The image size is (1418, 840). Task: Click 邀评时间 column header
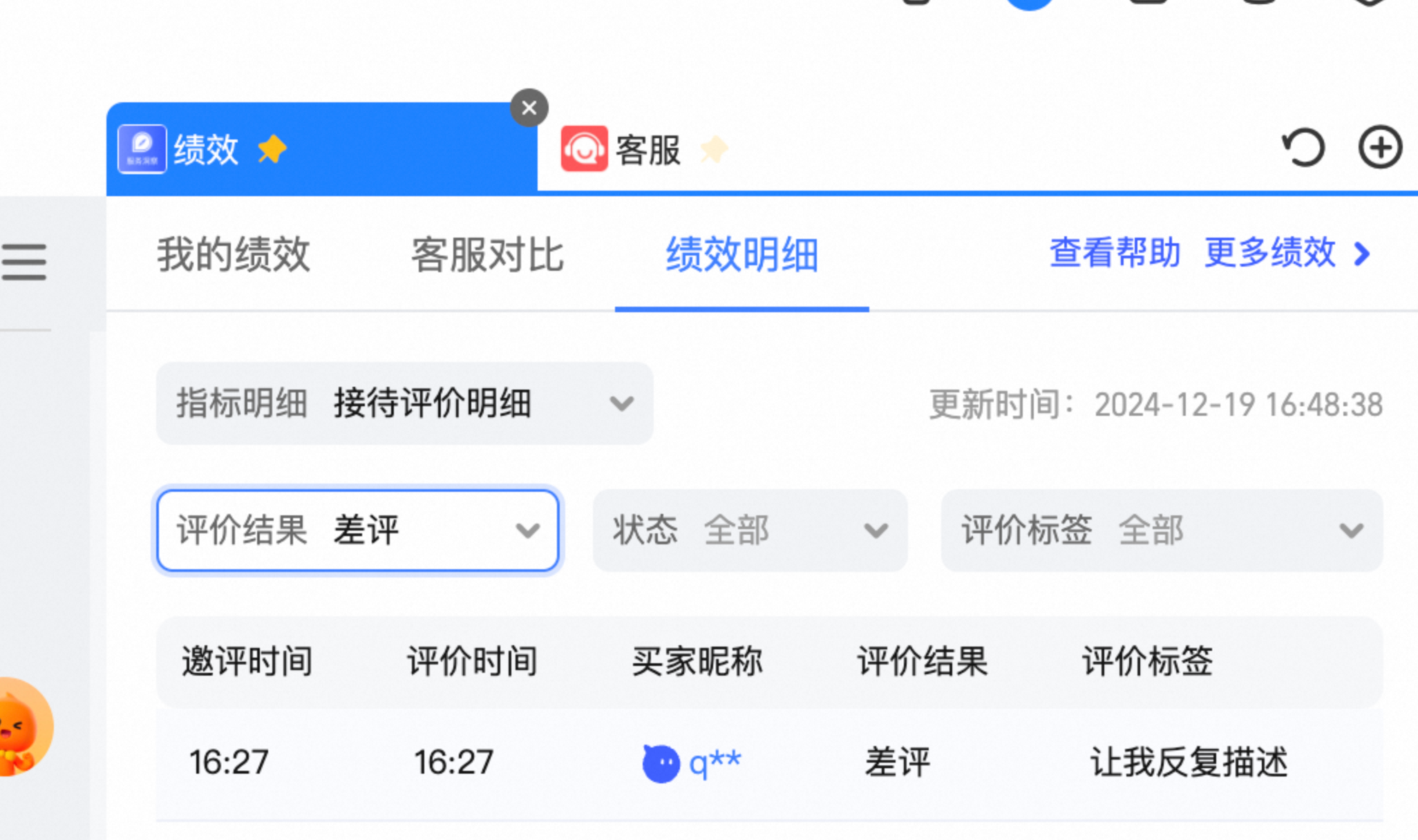click(x=247, y=661)
